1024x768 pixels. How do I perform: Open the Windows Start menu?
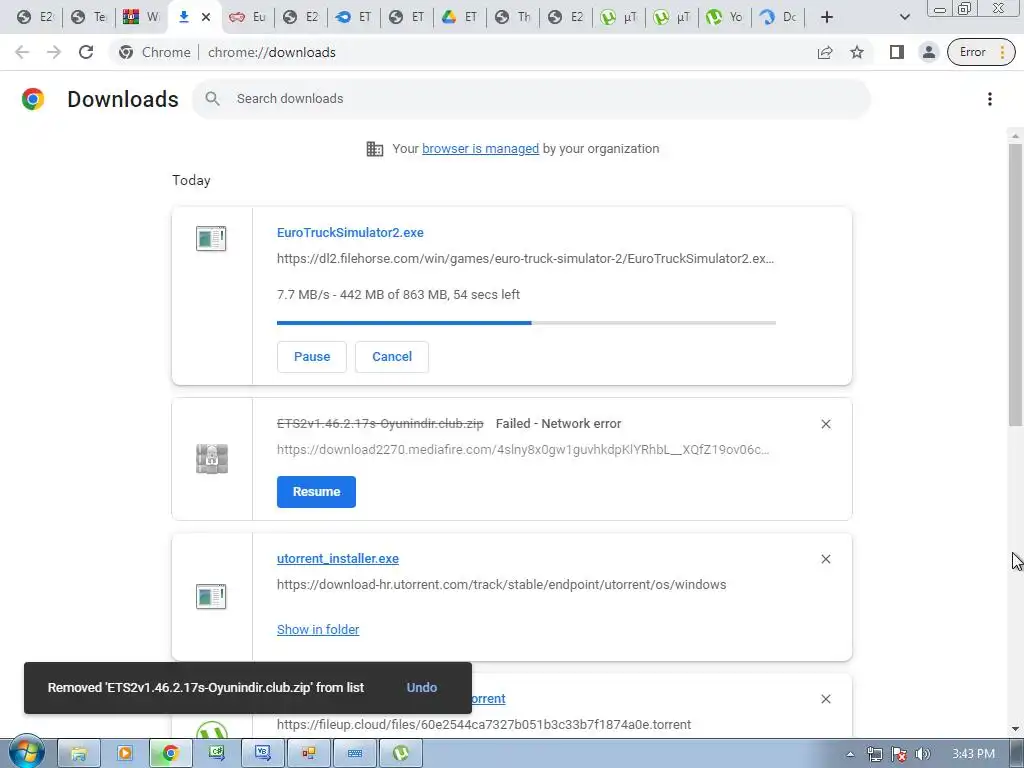pyautogui.click(x=26, y=754)
